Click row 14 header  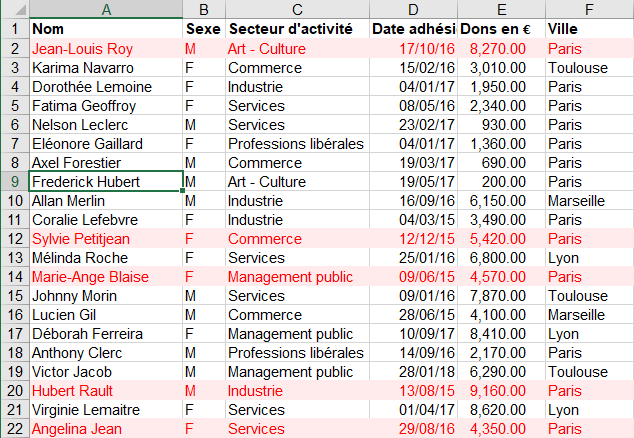pyautogui.click(x=14, y=277)
